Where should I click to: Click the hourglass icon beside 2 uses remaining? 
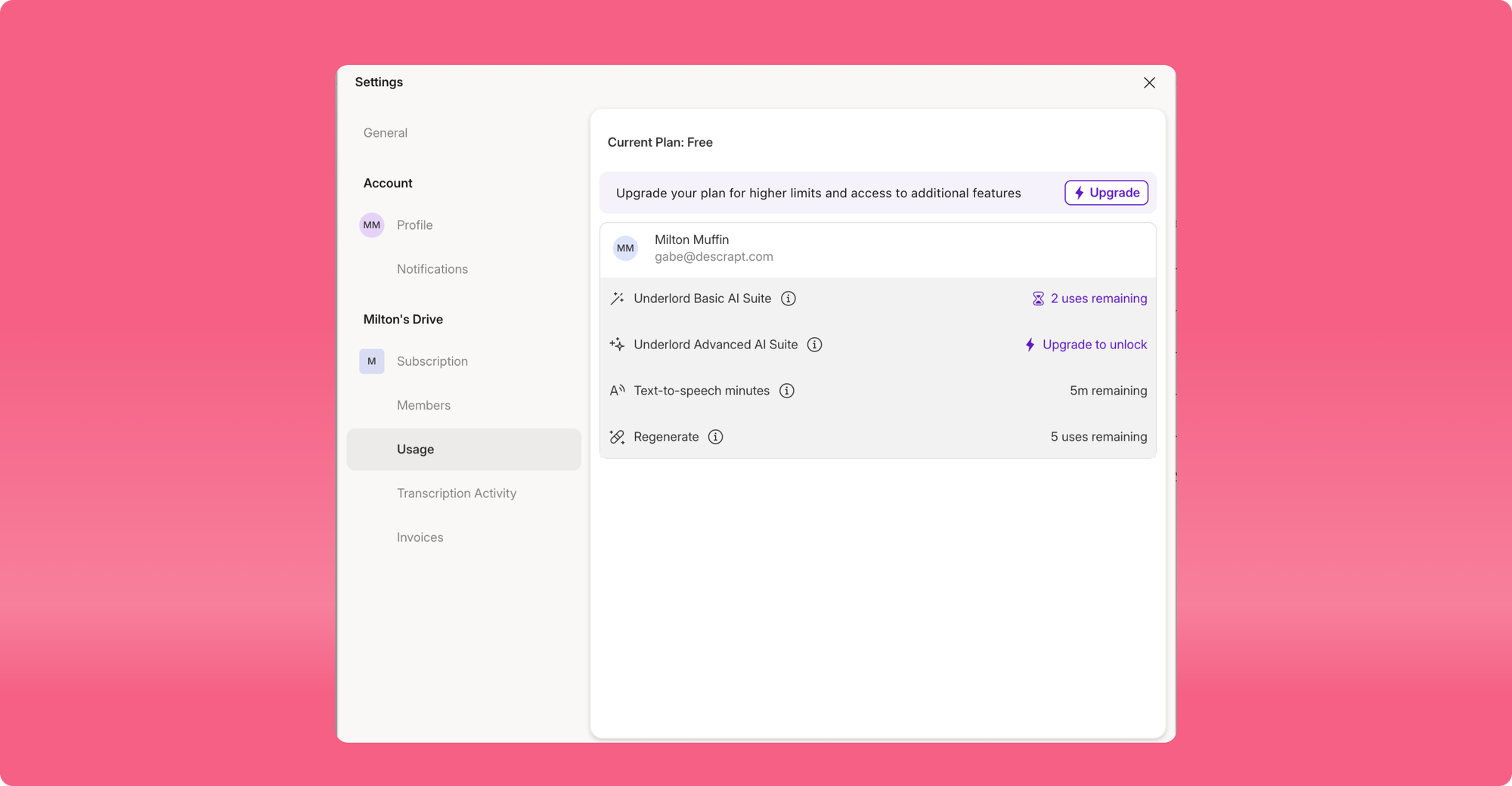pos(1038,299)
